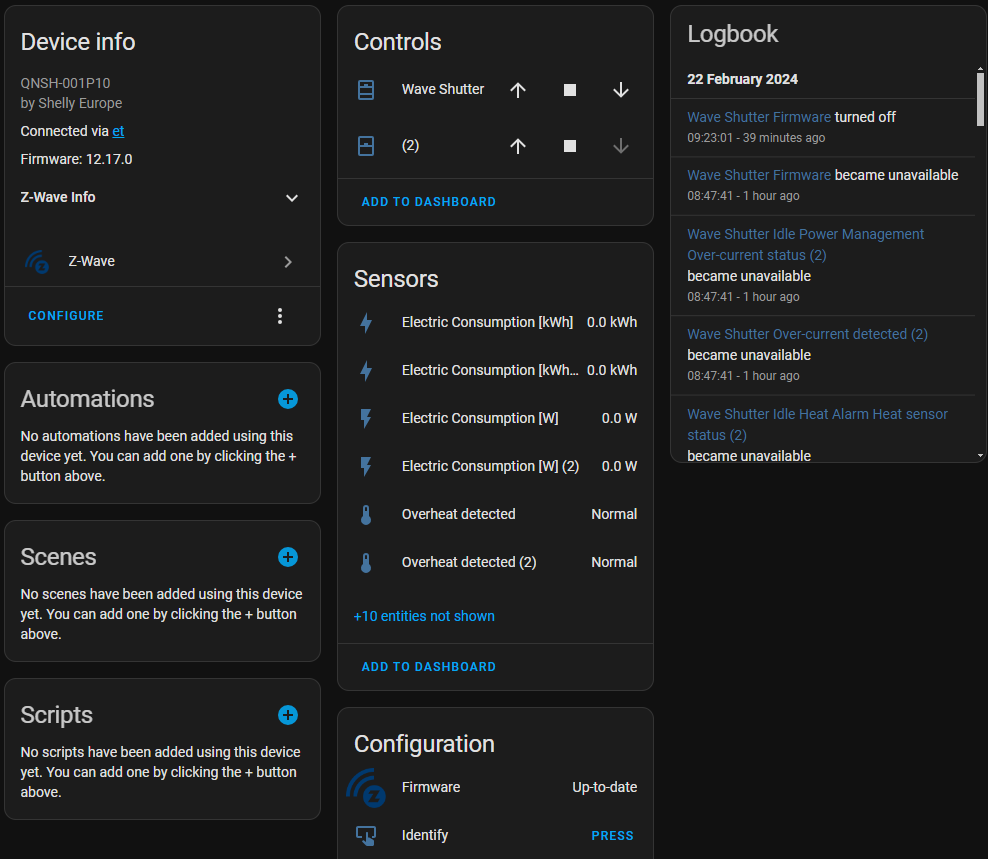Screen dimensions: 988x859
Task: Click the 22 February 2024 date header
Action: (x=742, y=79)
